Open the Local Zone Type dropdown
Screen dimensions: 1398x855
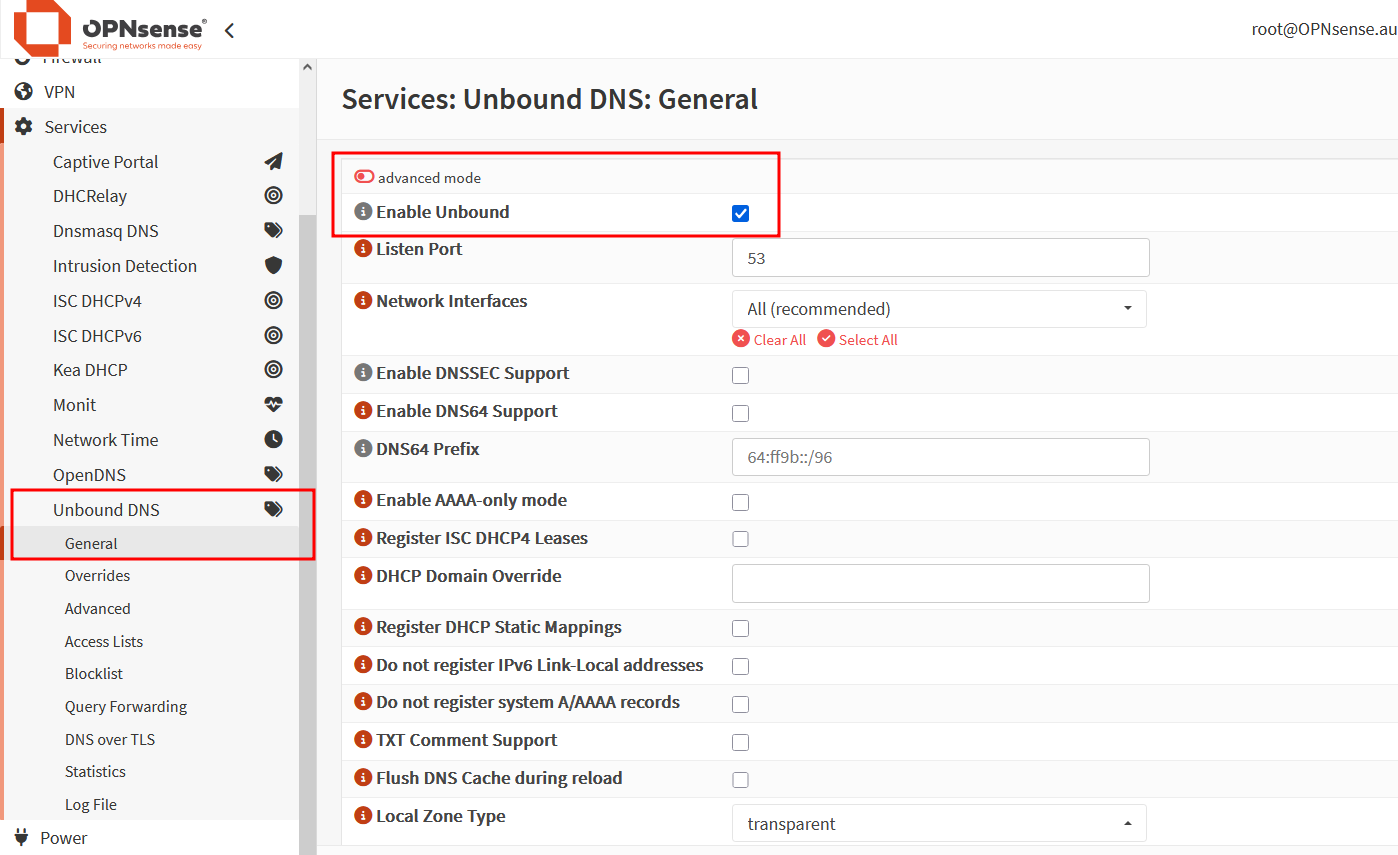click(x=939, y=824)
